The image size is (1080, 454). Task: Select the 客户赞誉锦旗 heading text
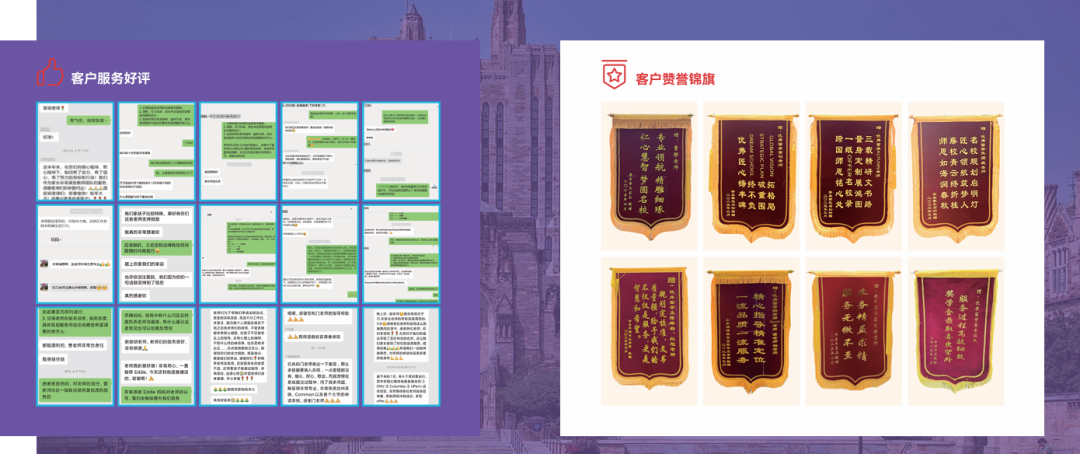pyautogui.click(x=675, y=78)
